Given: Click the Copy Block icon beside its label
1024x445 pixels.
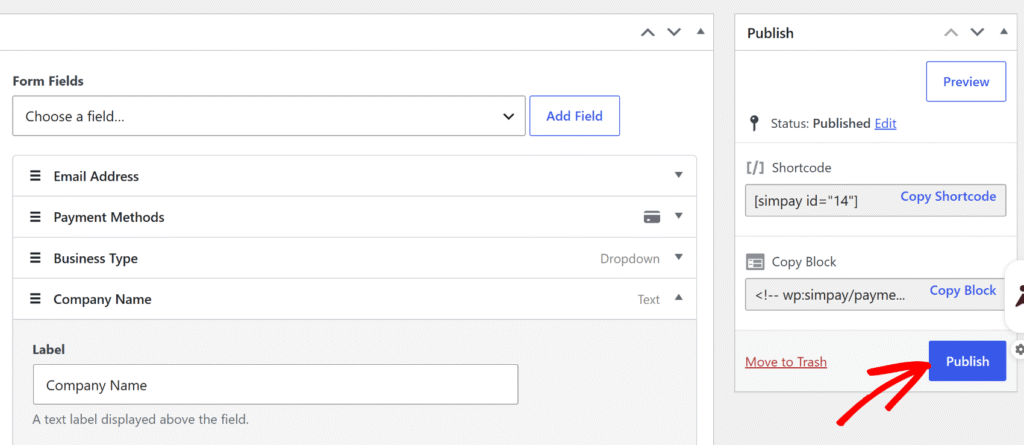Looking at the screenshot, I should coord(755,262).
